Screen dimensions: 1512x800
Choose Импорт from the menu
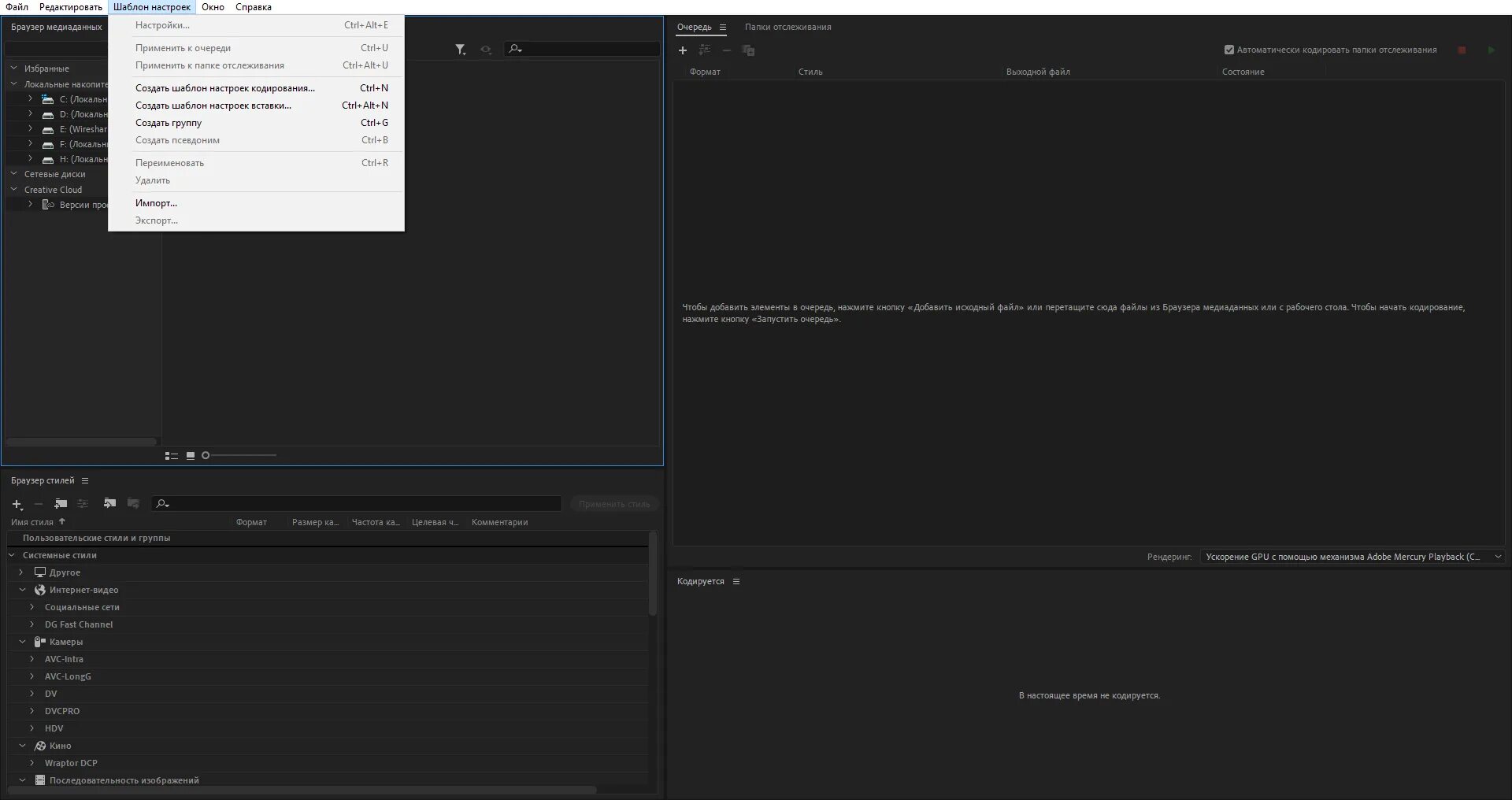point(257,203)
